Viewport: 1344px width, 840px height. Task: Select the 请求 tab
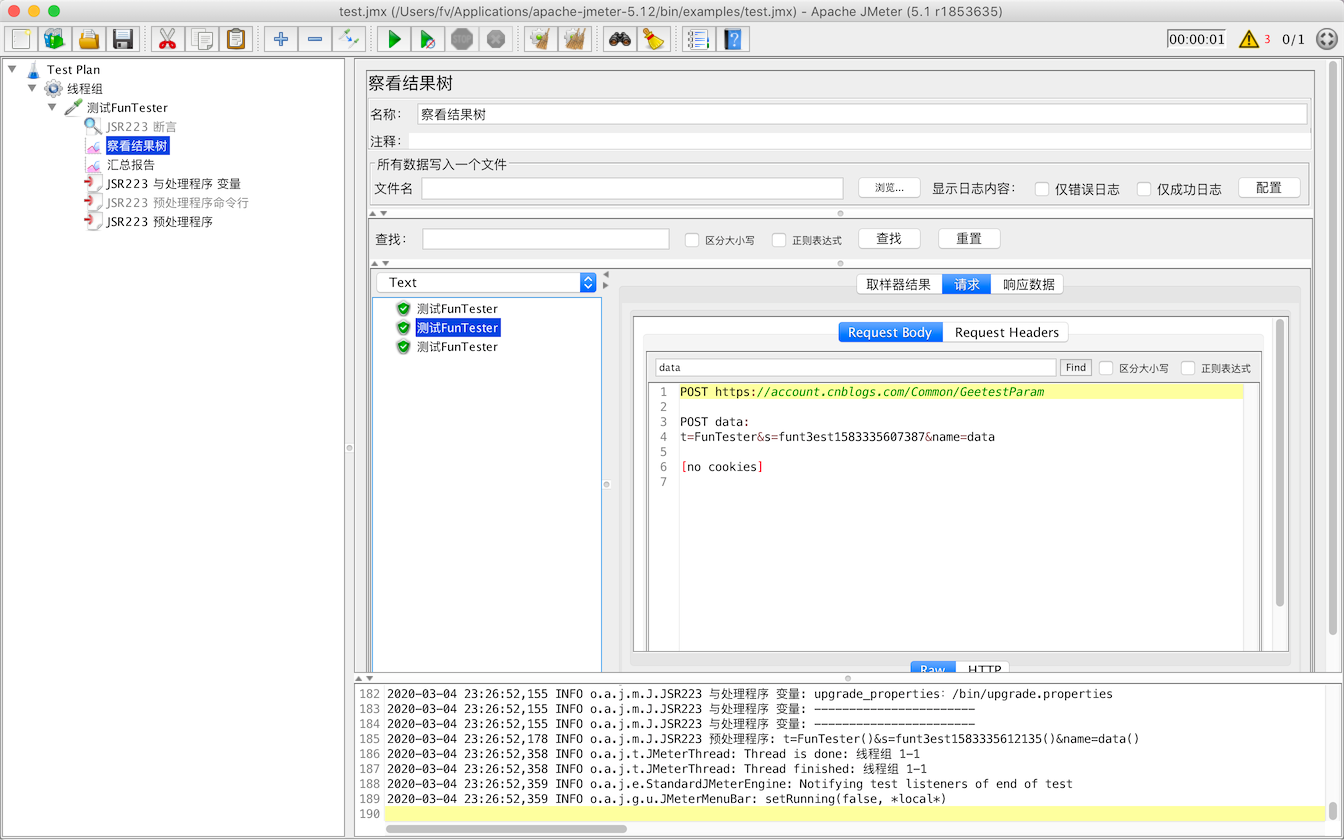pos(967,284)
